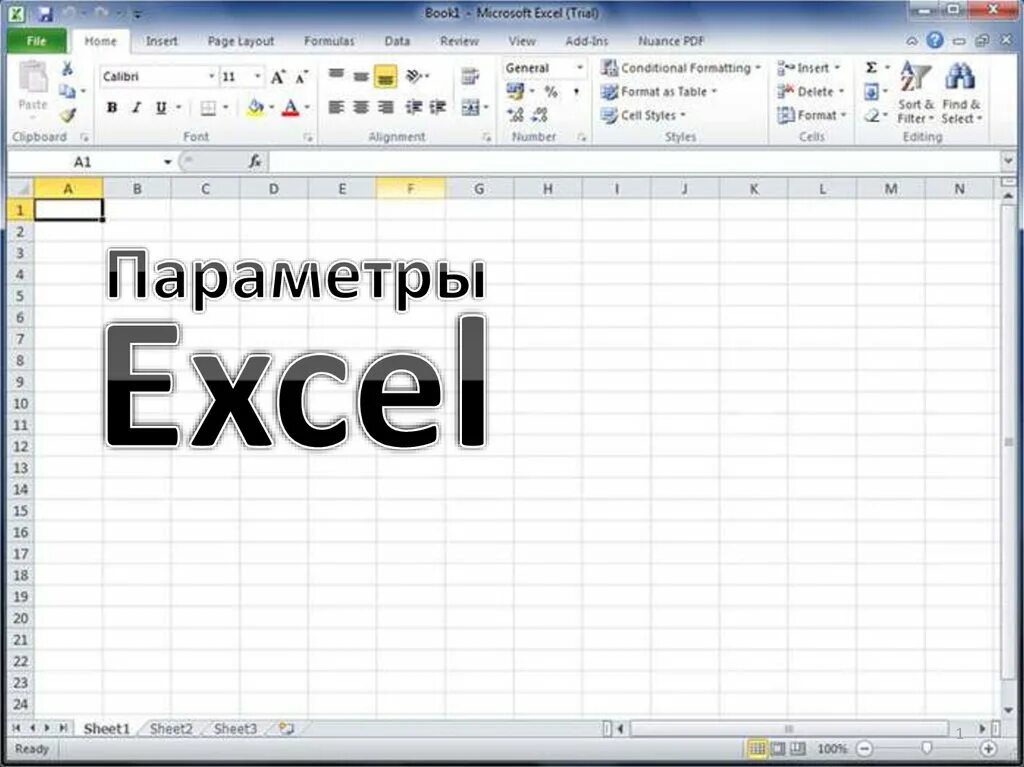This screenshot has width=1024, height=767.
Task: Open the Font name Calibri dropdown
Action: pos(212,76)
